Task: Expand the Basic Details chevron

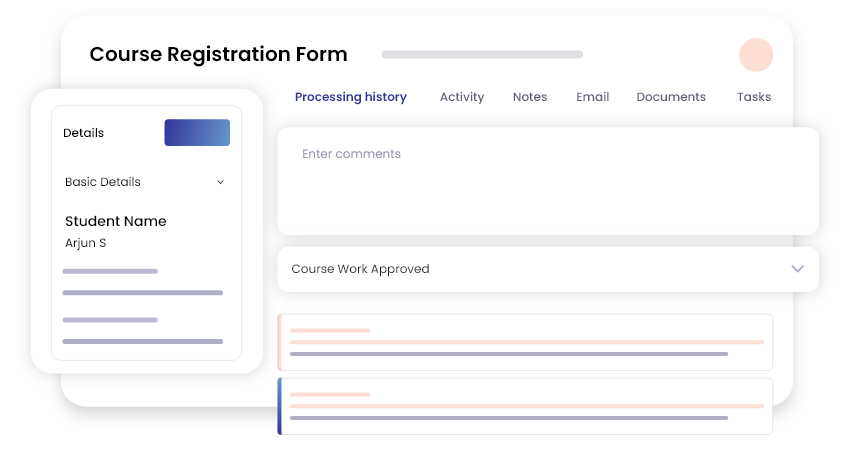Action: click(220, 182)
